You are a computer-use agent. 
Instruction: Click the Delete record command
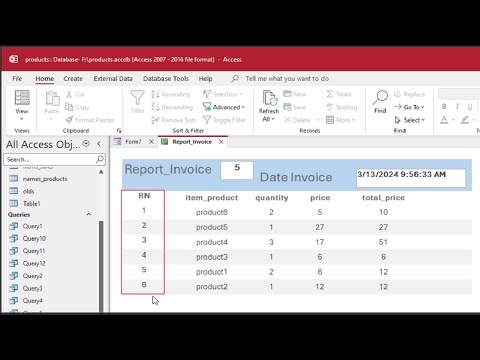pyautogui.click(x=297, y=120)
